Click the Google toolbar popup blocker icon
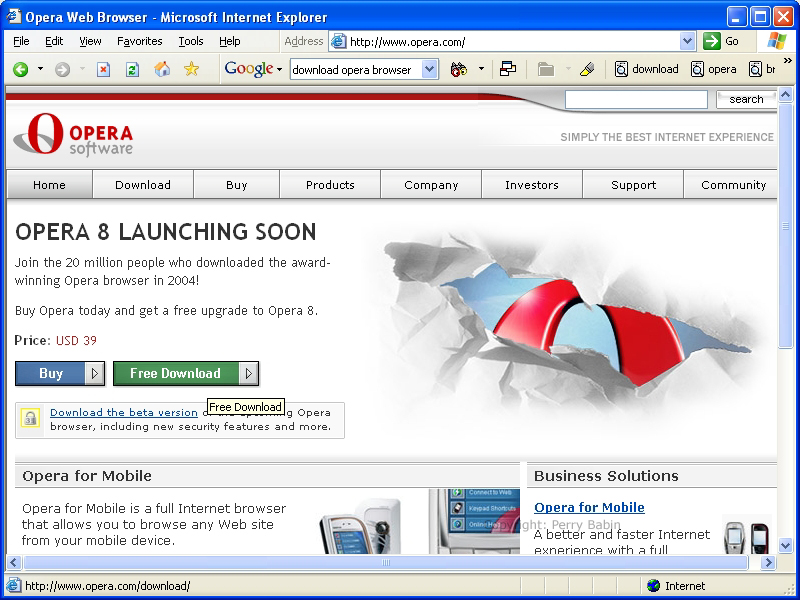This screenshot has width=800, height=600. [x=508, y=69]
